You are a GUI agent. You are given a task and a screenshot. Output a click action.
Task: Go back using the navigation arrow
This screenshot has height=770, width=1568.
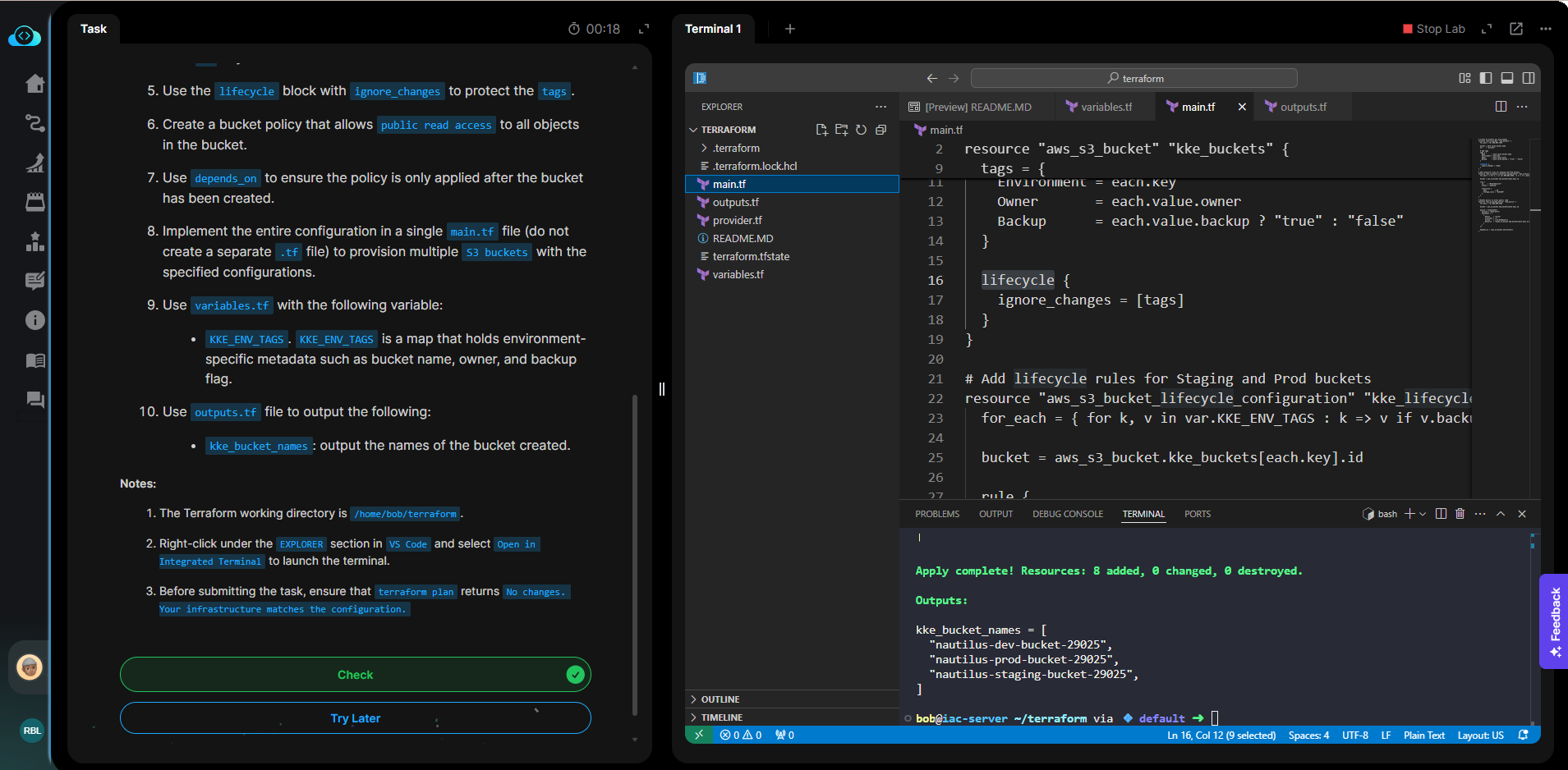tap(931, 78)
